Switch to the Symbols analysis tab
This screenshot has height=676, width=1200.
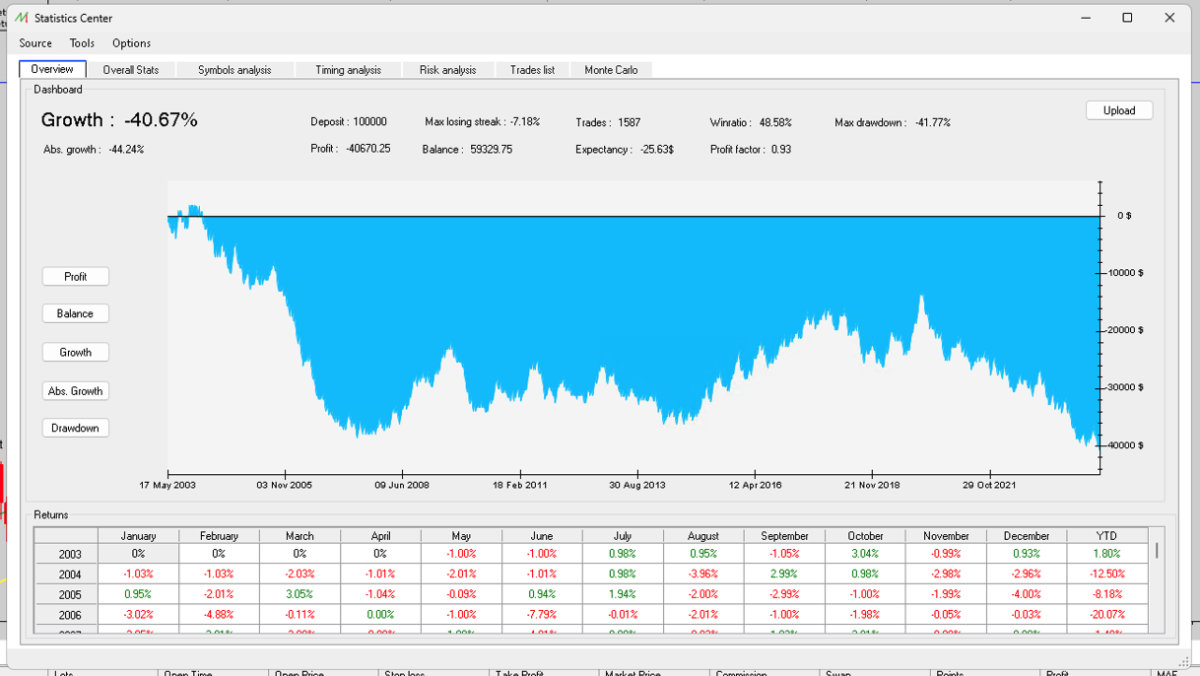coord(233,70)
